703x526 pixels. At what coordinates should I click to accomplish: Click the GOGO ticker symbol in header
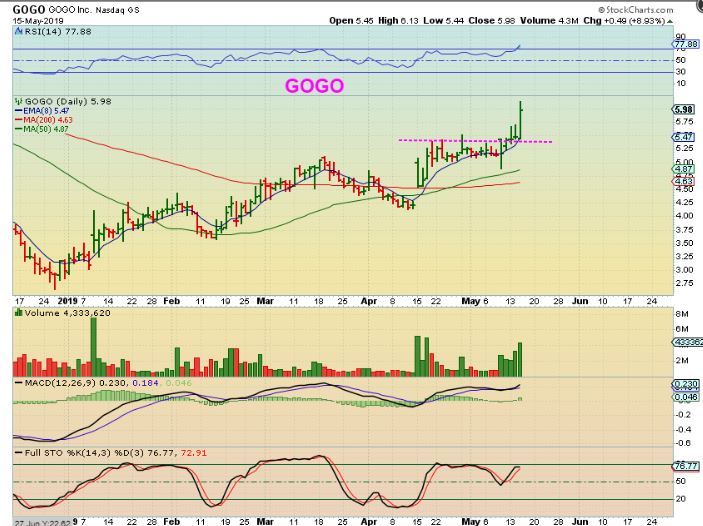point(29,9)
